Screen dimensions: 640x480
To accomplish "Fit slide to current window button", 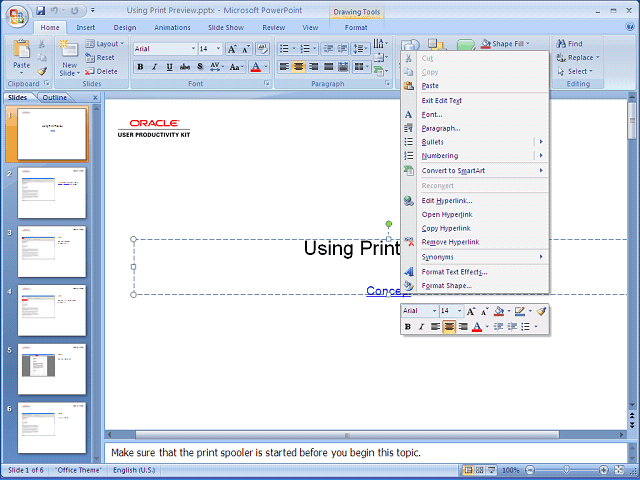I will [619, 470].
